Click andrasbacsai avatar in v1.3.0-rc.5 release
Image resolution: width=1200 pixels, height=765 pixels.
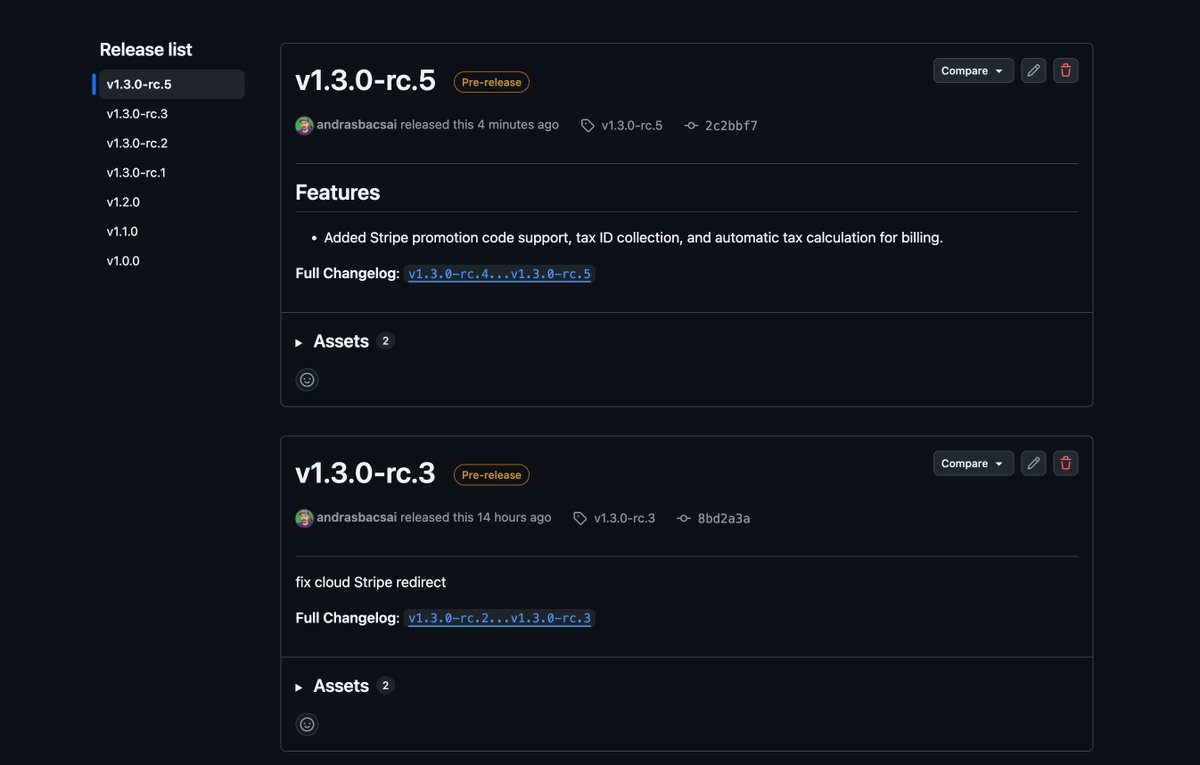(x=304, y=126)
